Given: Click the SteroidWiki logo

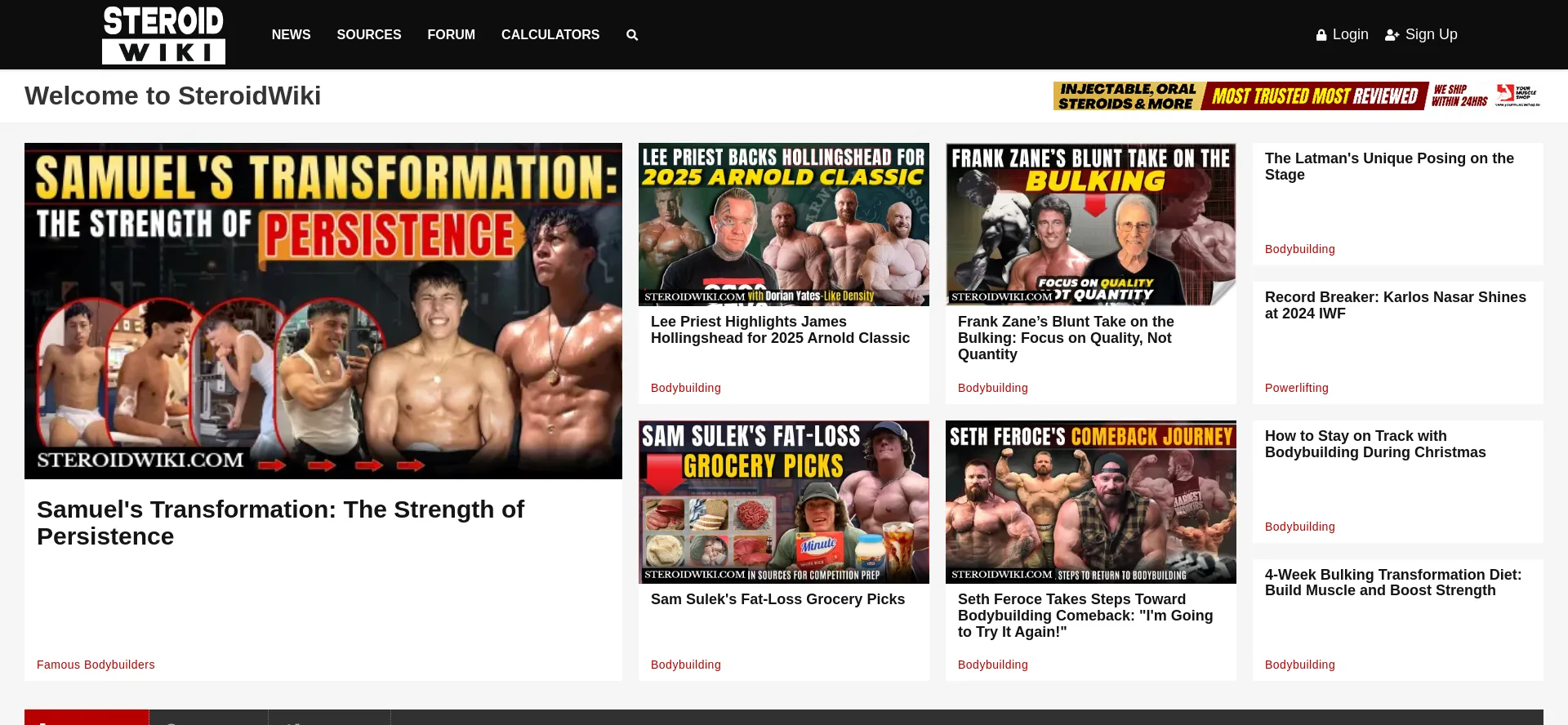Looking at the screenshot, I should point(163,35).
